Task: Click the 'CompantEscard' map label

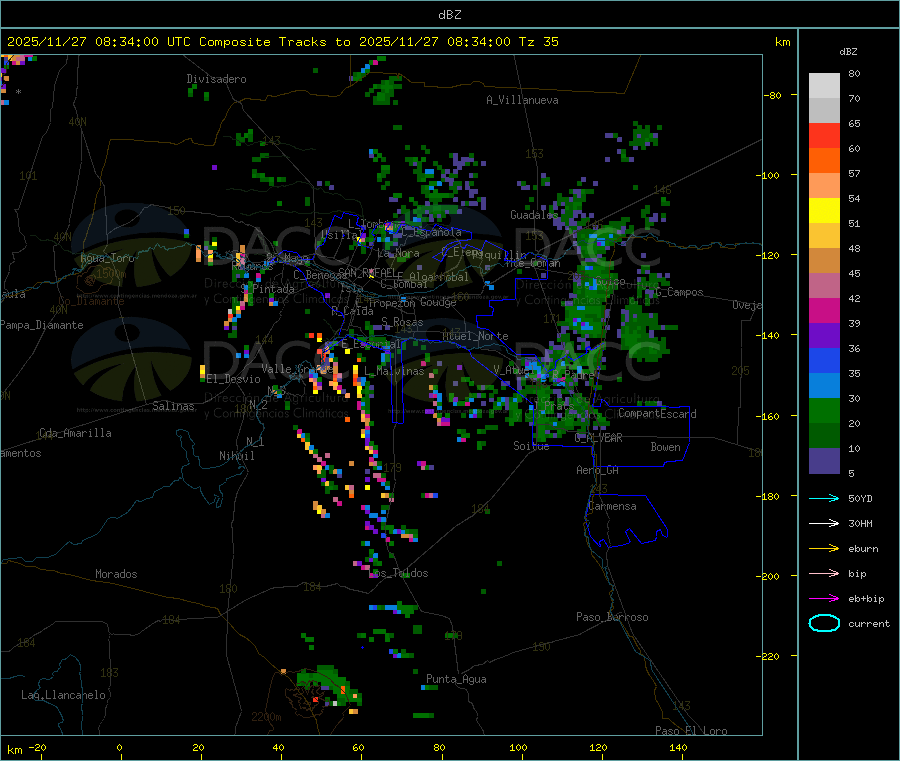Action: 657,414
